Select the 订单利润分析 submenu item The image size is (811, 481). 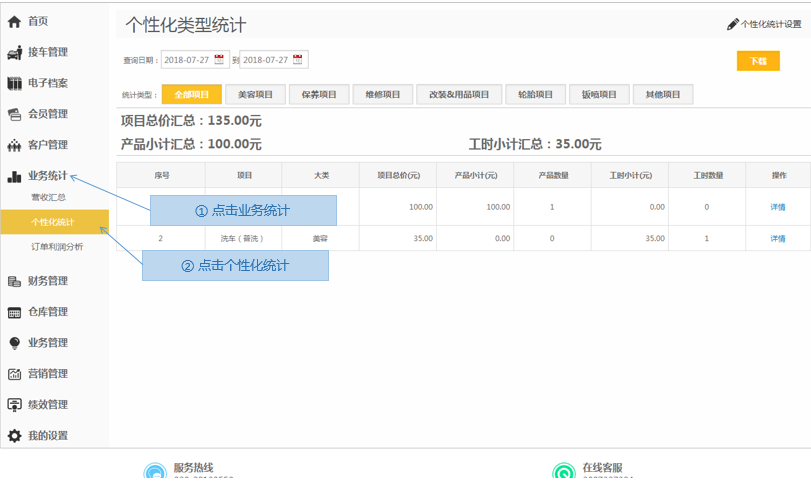(57, 246)
